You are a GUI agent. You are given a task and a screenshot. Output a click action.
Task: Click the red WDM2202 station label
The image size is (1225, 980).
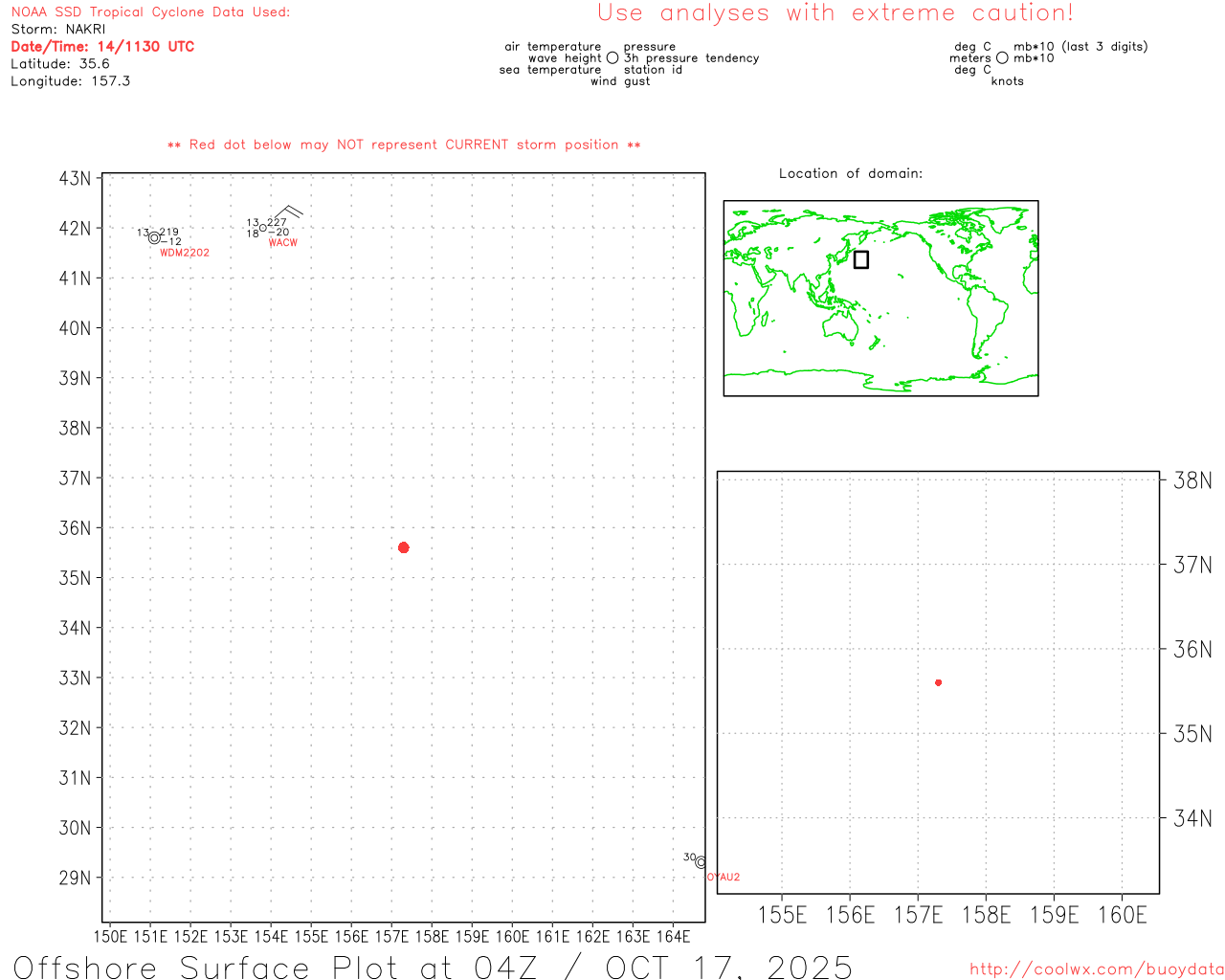(x=184, y=253)
